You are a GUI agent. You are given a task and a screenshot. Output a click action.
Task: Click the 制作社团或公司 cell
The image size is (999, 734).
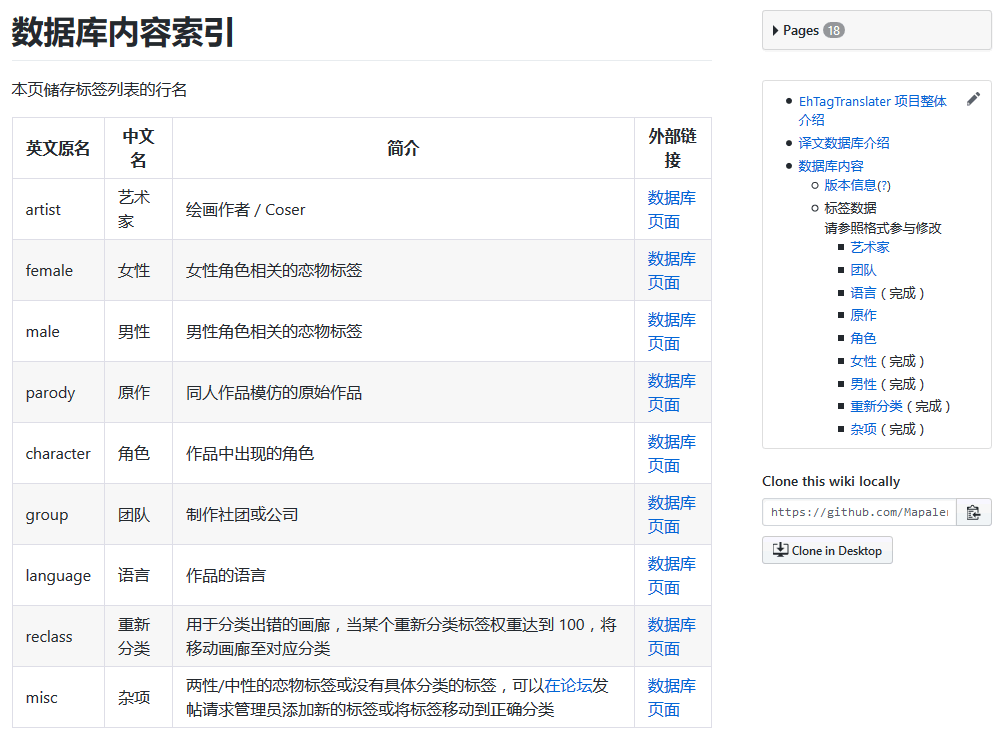403,515
